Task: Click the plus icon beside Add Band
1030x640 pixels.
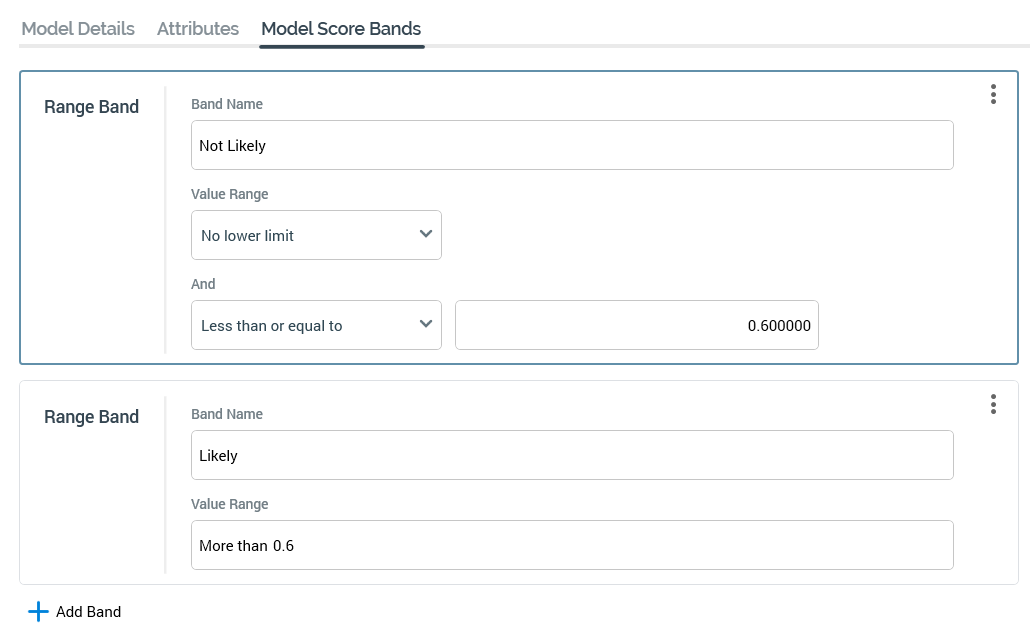Action: click(x=38, y=612)
